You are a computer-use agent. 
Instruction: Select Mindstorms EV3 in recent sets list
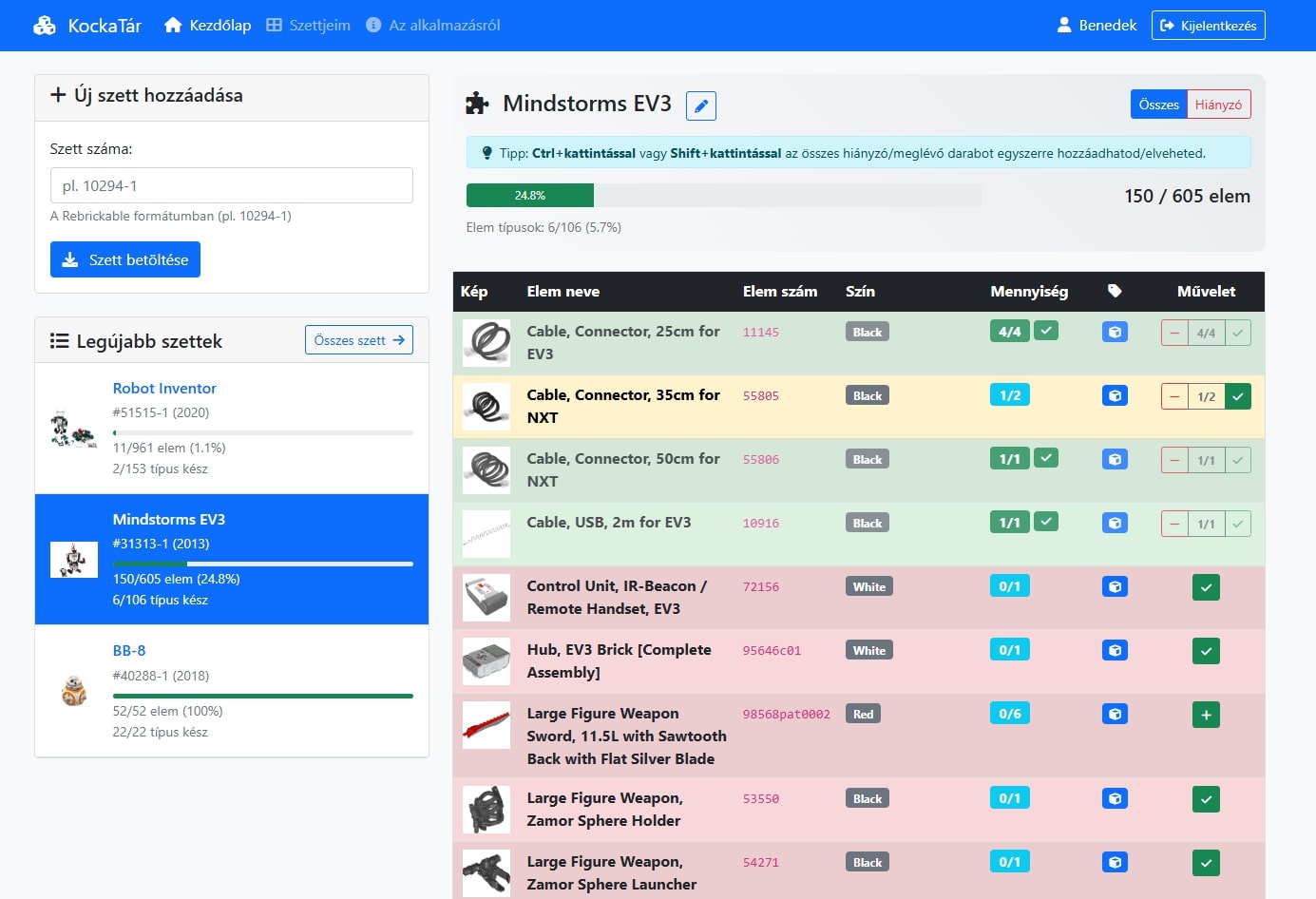tap(232, 559)
